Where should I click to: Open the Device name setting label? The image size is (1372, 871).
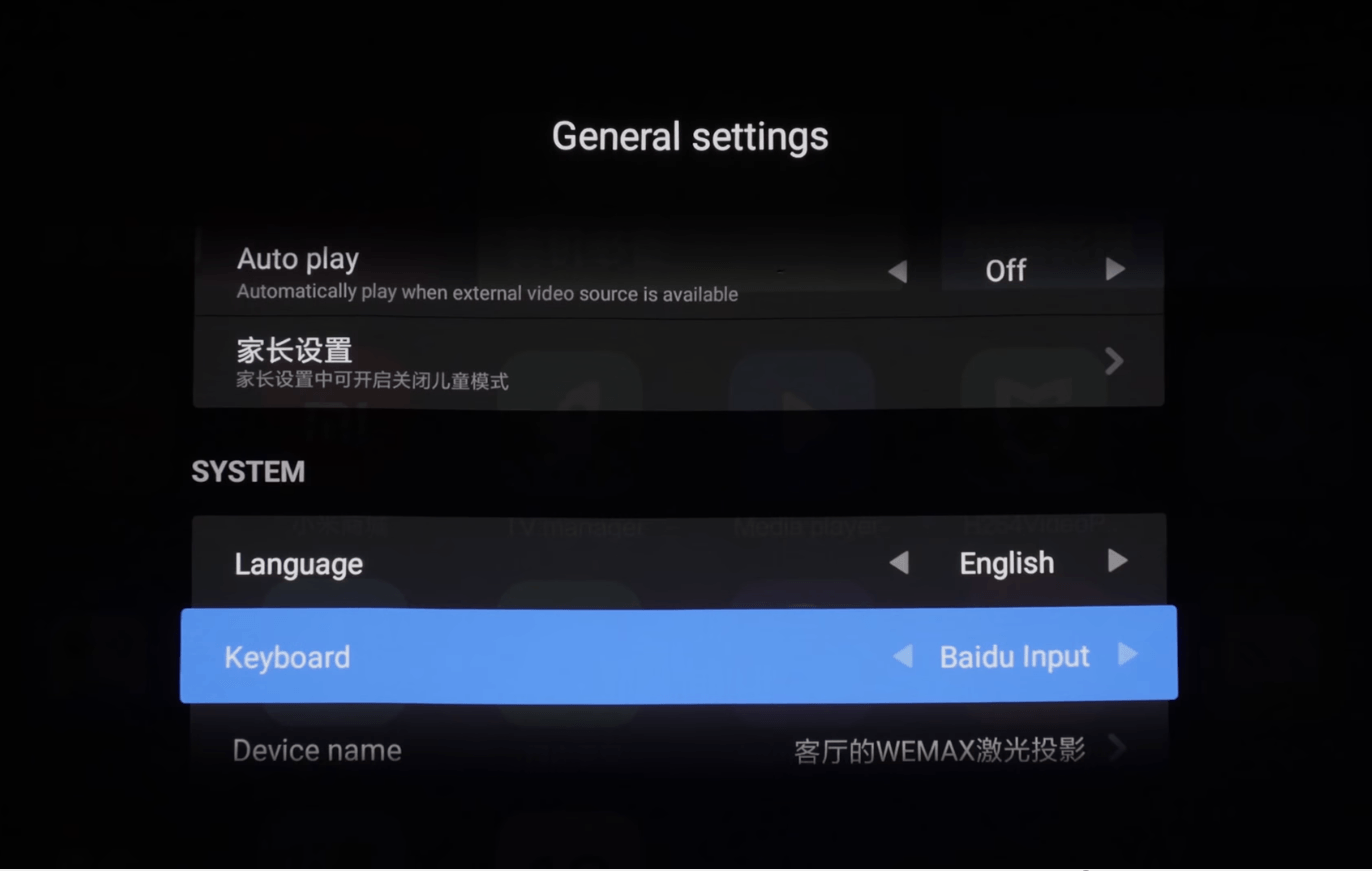point(317,750)
